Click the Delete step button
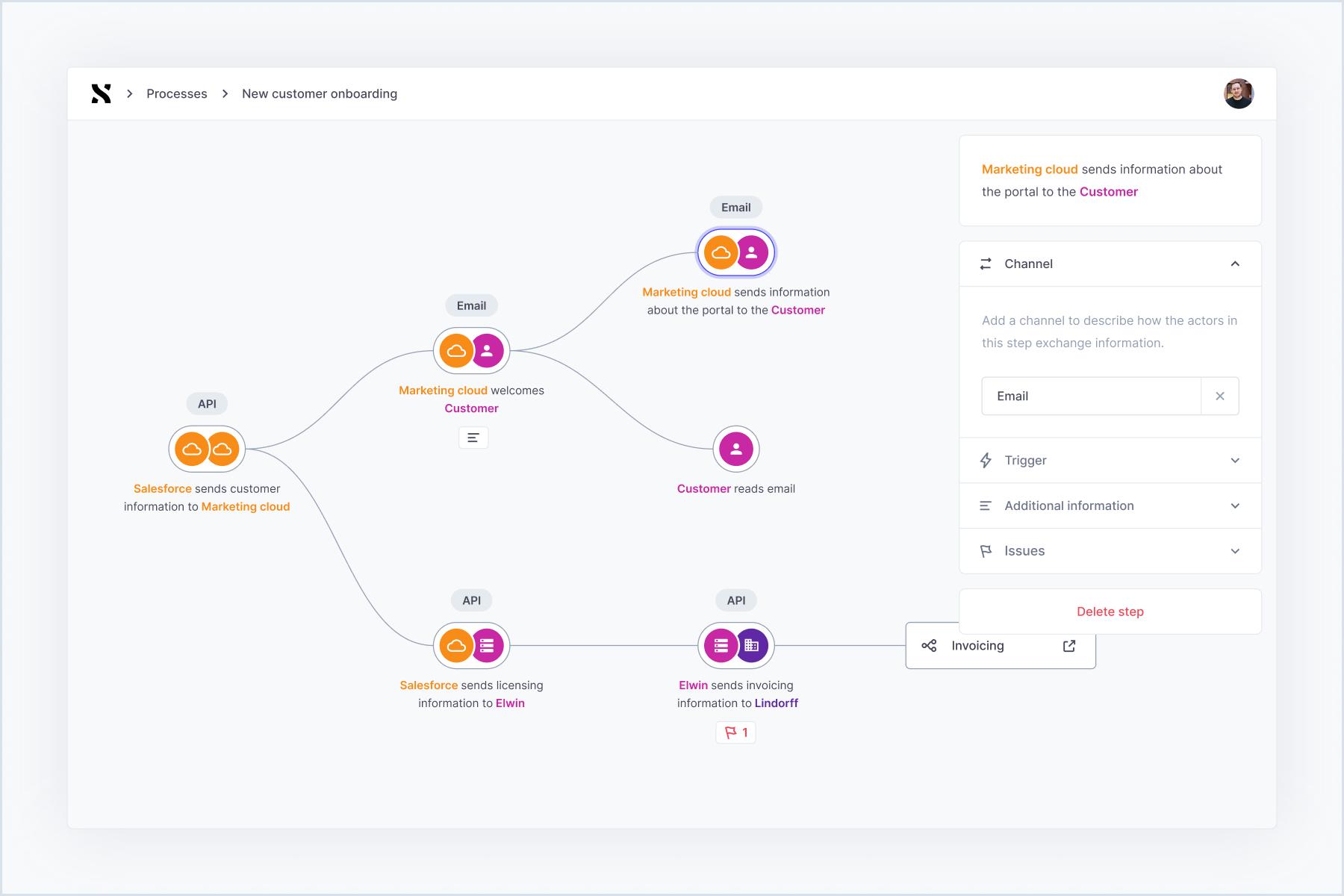Image resolution: width=1344 pixels, height=896 pixels. tap(1110, 612)
